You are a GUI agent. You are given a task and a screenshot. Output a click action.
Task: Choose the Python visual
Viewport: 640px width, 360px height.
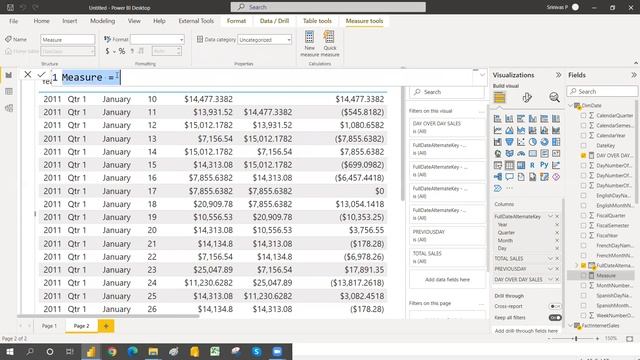tap(544, 165)
